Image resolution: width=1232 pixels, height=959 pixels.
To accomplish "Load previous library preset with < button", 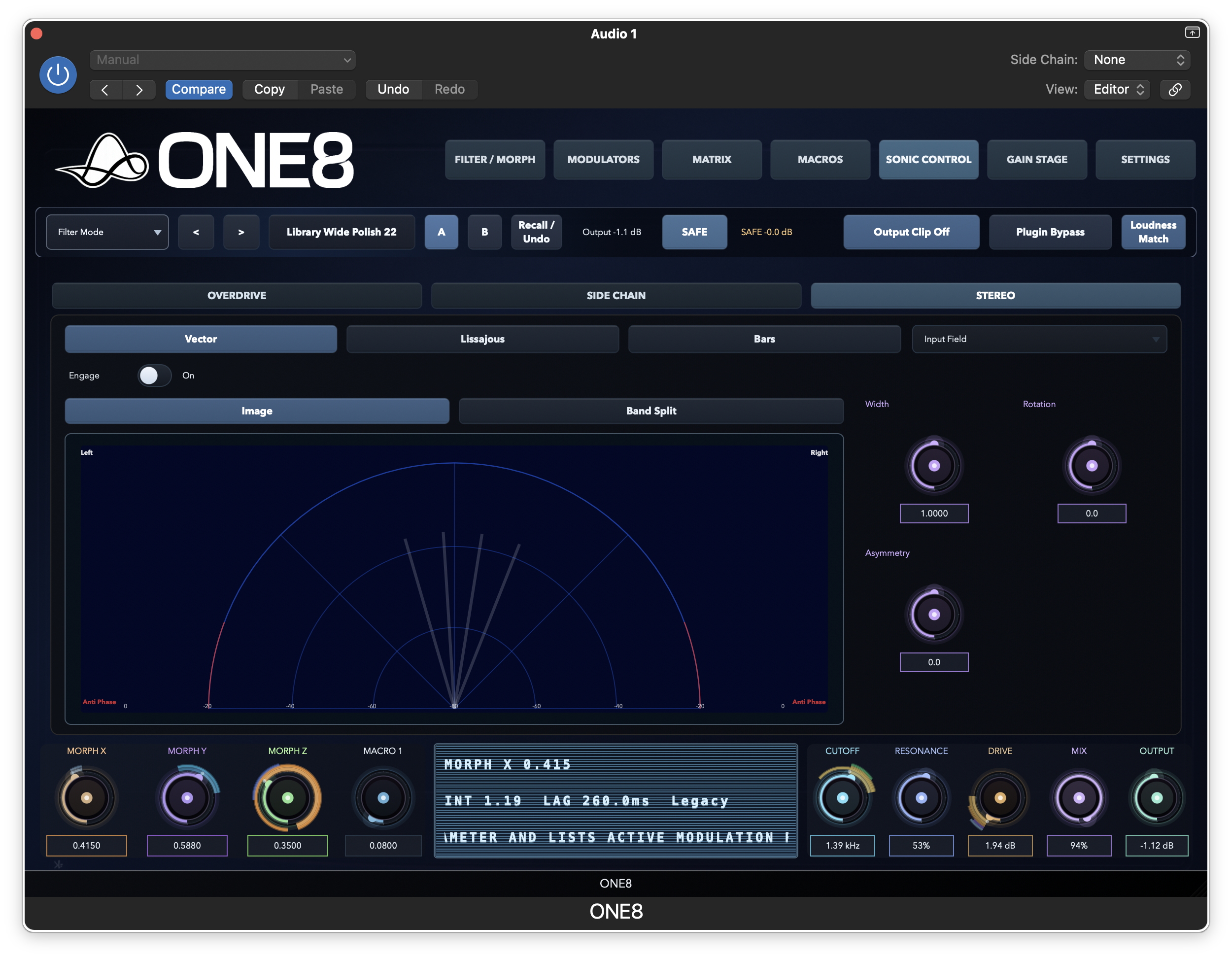I will [196, 232].
